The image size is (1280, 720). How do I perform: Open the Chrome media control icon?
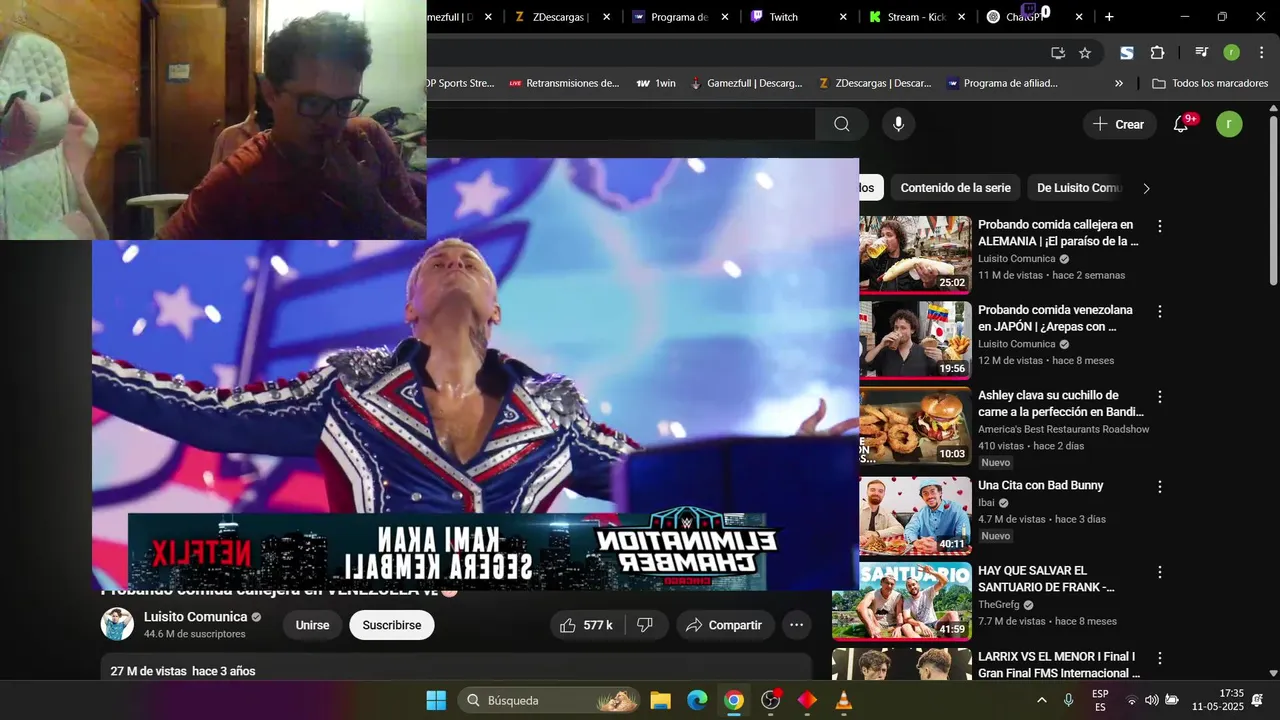pos(1201,53)
